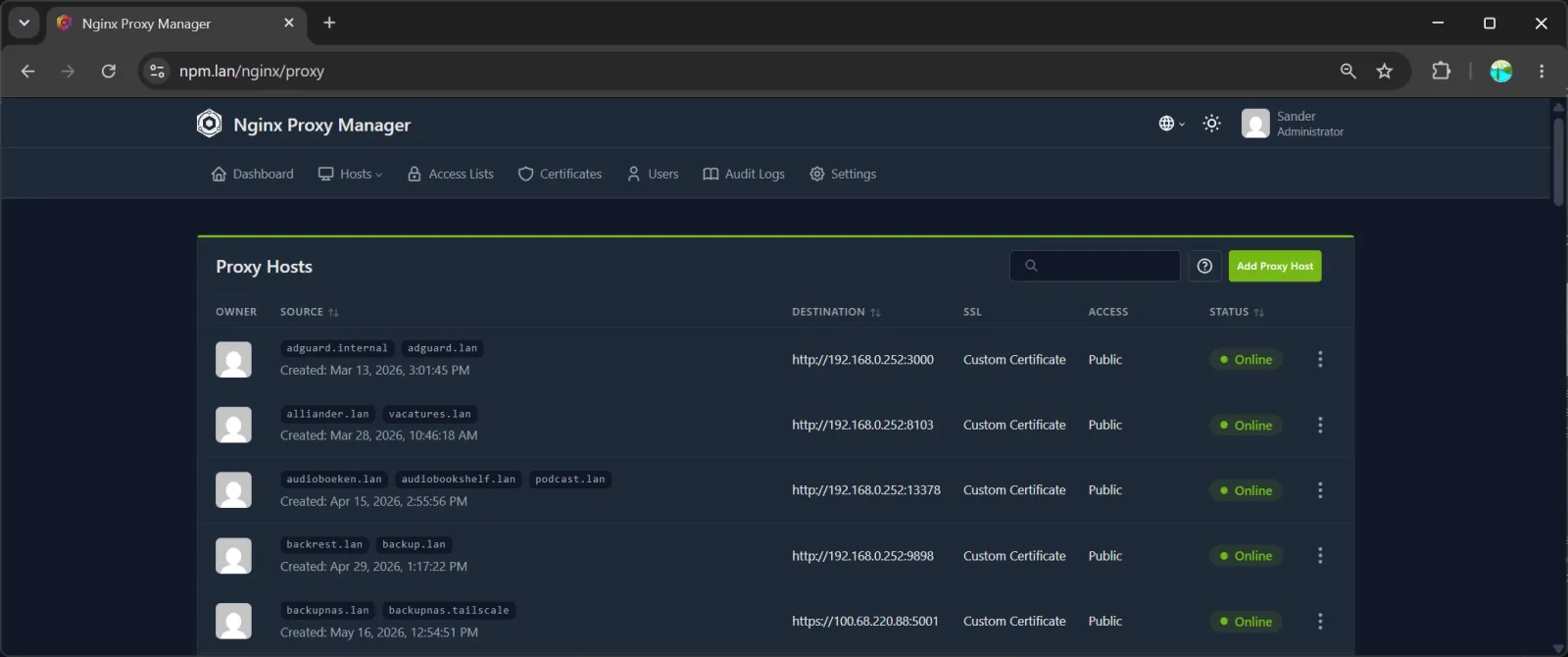The image size is (1568, 657).
Task: Click owner avatar of alliander.lan row
Action: (233, 425)
